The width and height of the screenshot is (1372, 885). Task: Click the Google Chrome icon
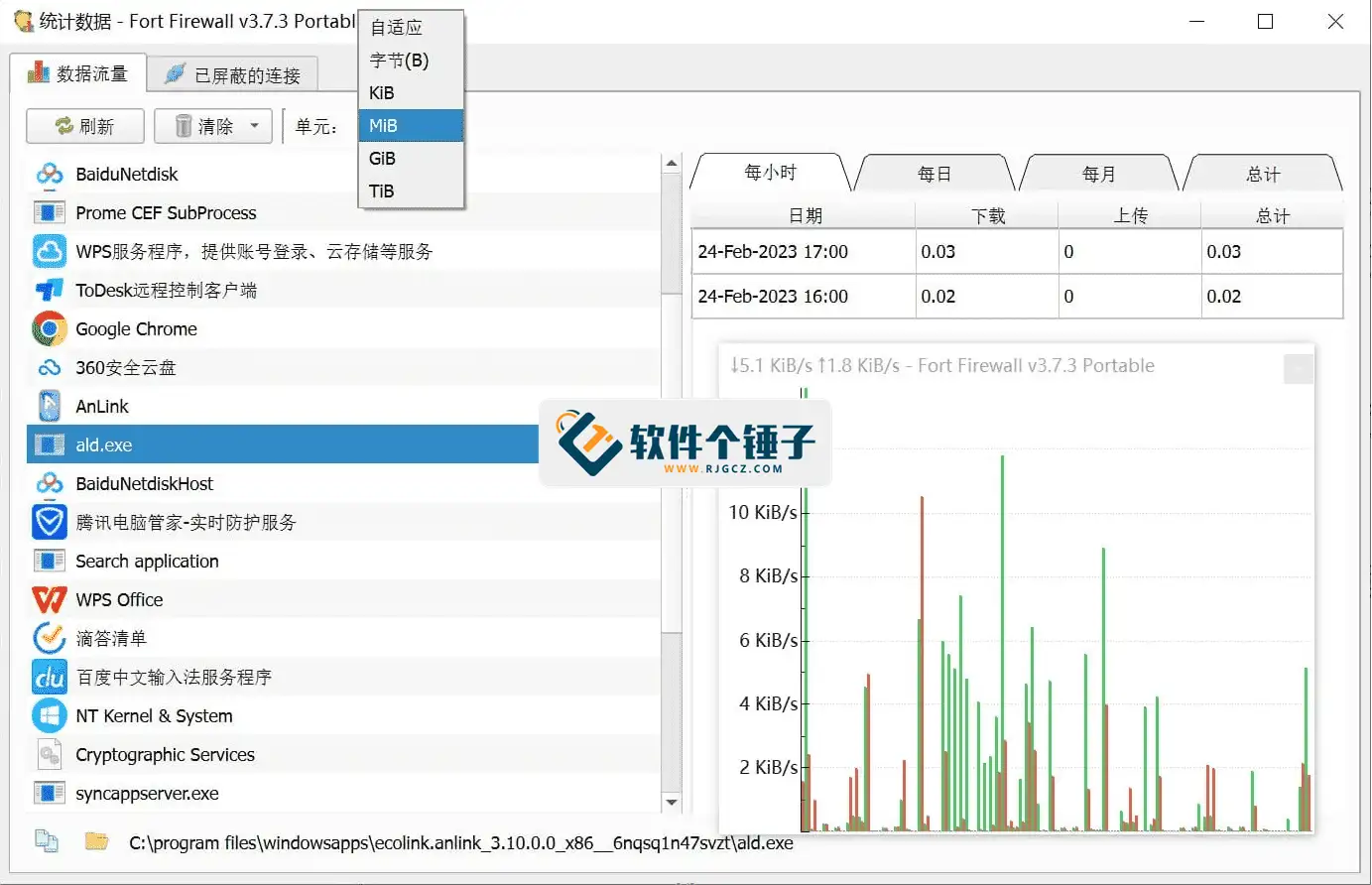pyautogui.click(x=50, y=328)
